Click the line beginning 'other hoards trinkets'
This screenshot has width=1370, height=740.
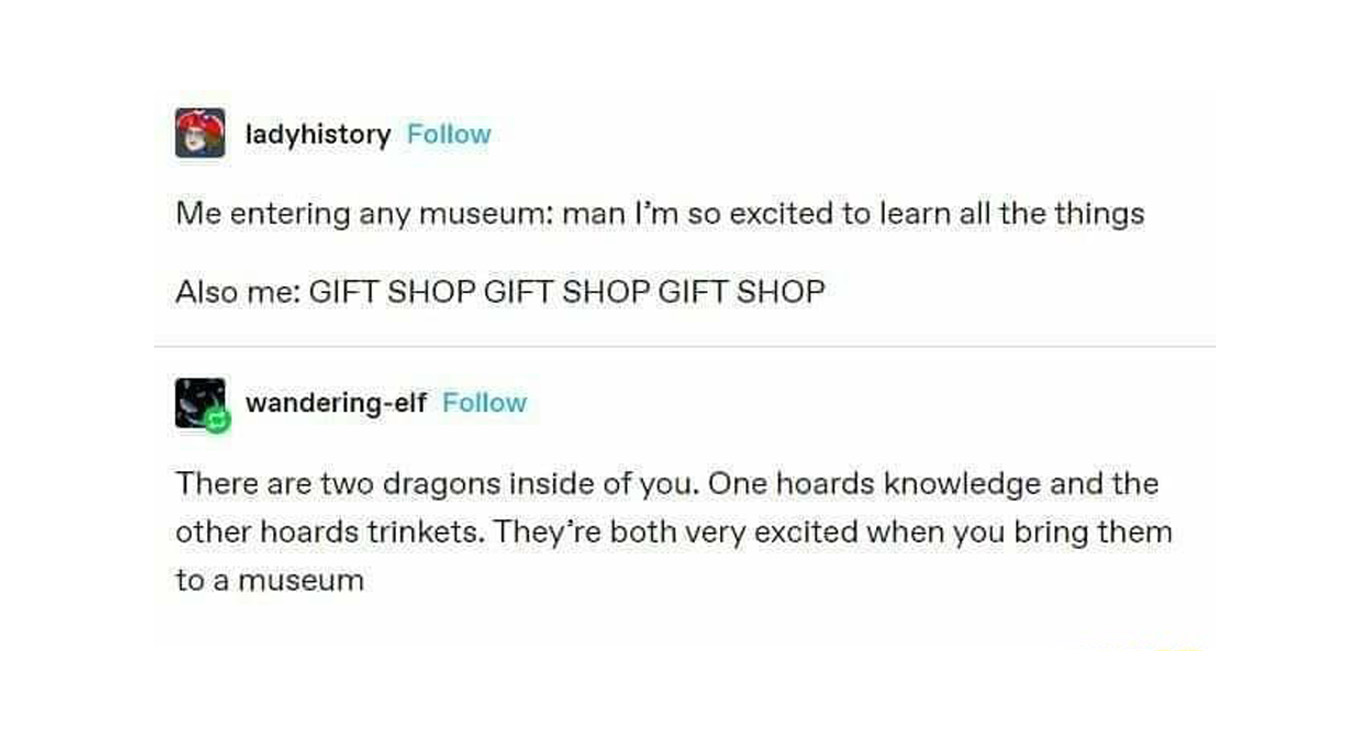[x=673, y=532]
